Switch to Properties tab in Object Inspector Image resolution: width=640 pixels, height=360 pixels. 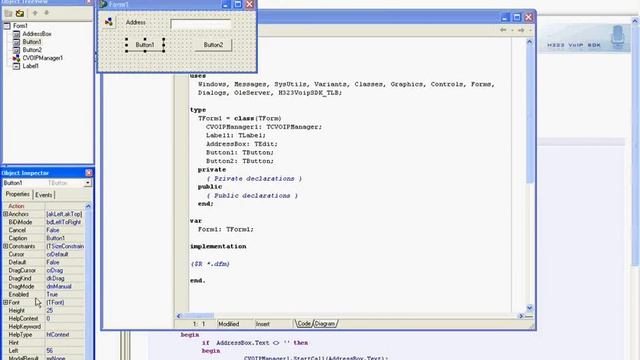(18, 194)
